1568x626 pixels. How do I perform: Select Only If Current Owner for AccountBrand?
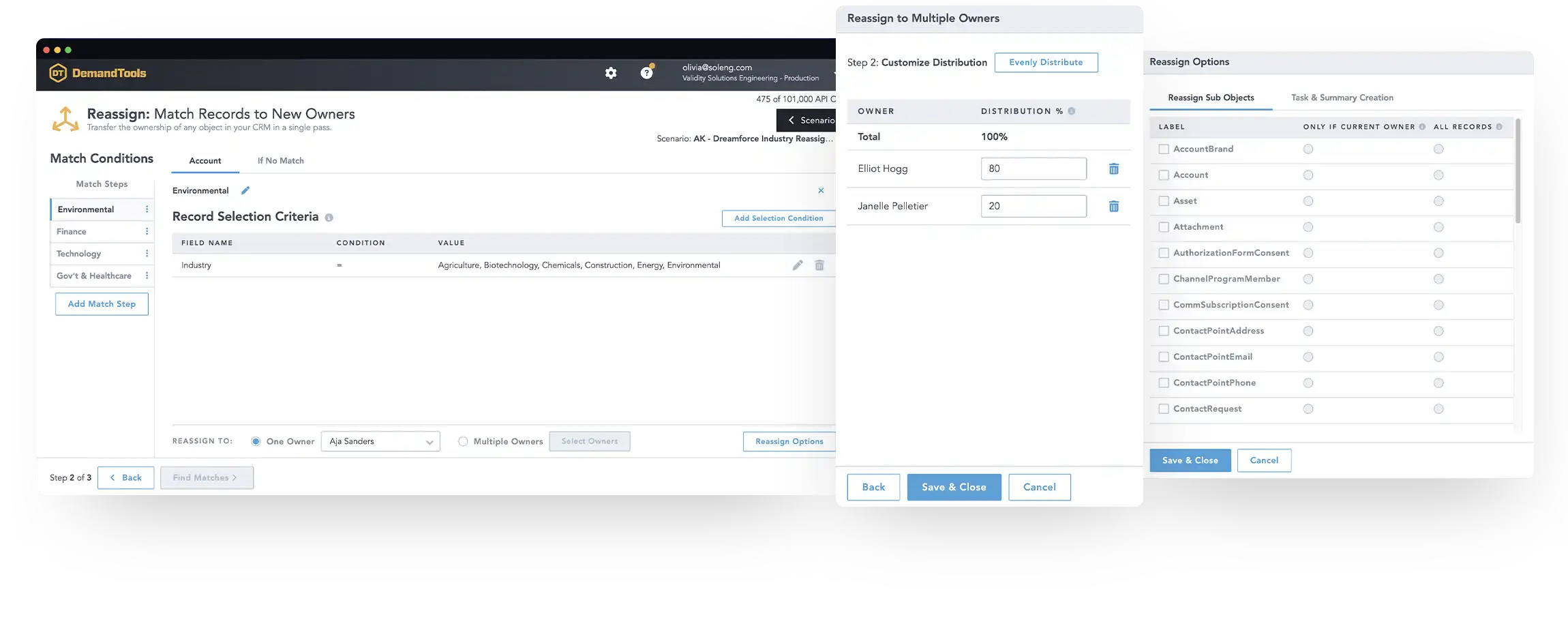pyautogui.click(x=1308, y=149)
